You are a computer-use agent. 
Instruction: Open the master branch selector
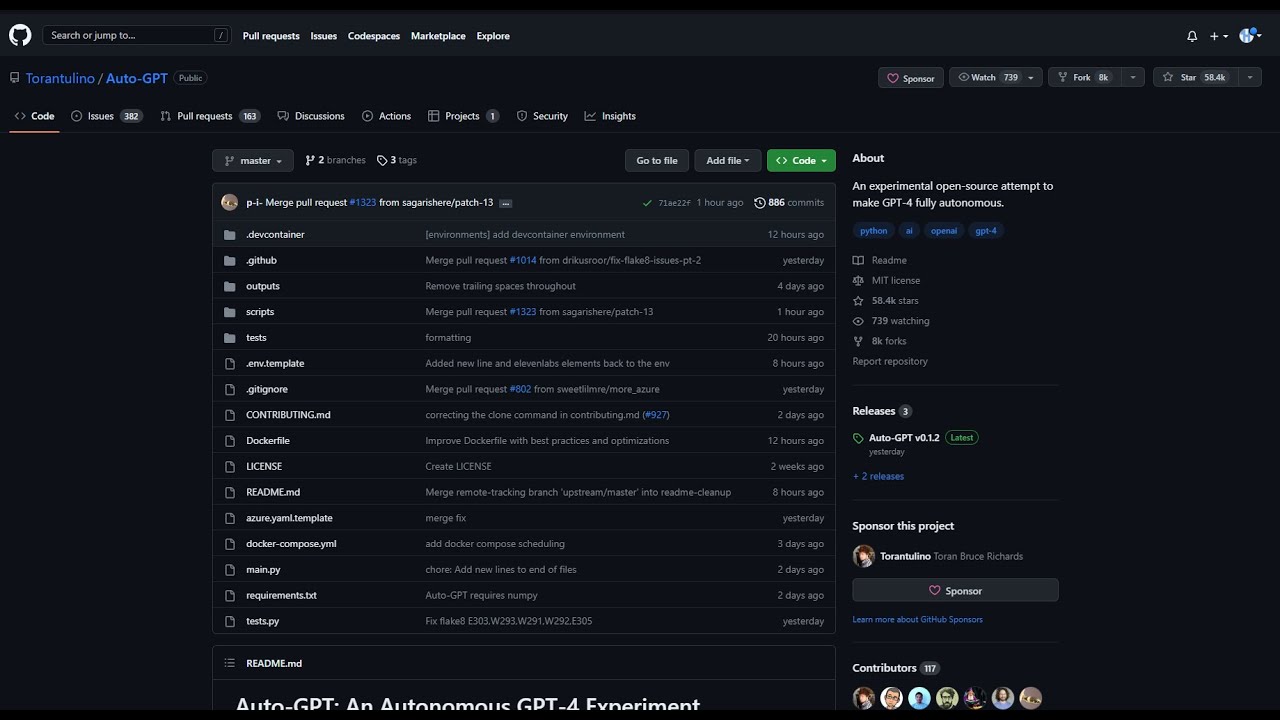click(253, 160)
